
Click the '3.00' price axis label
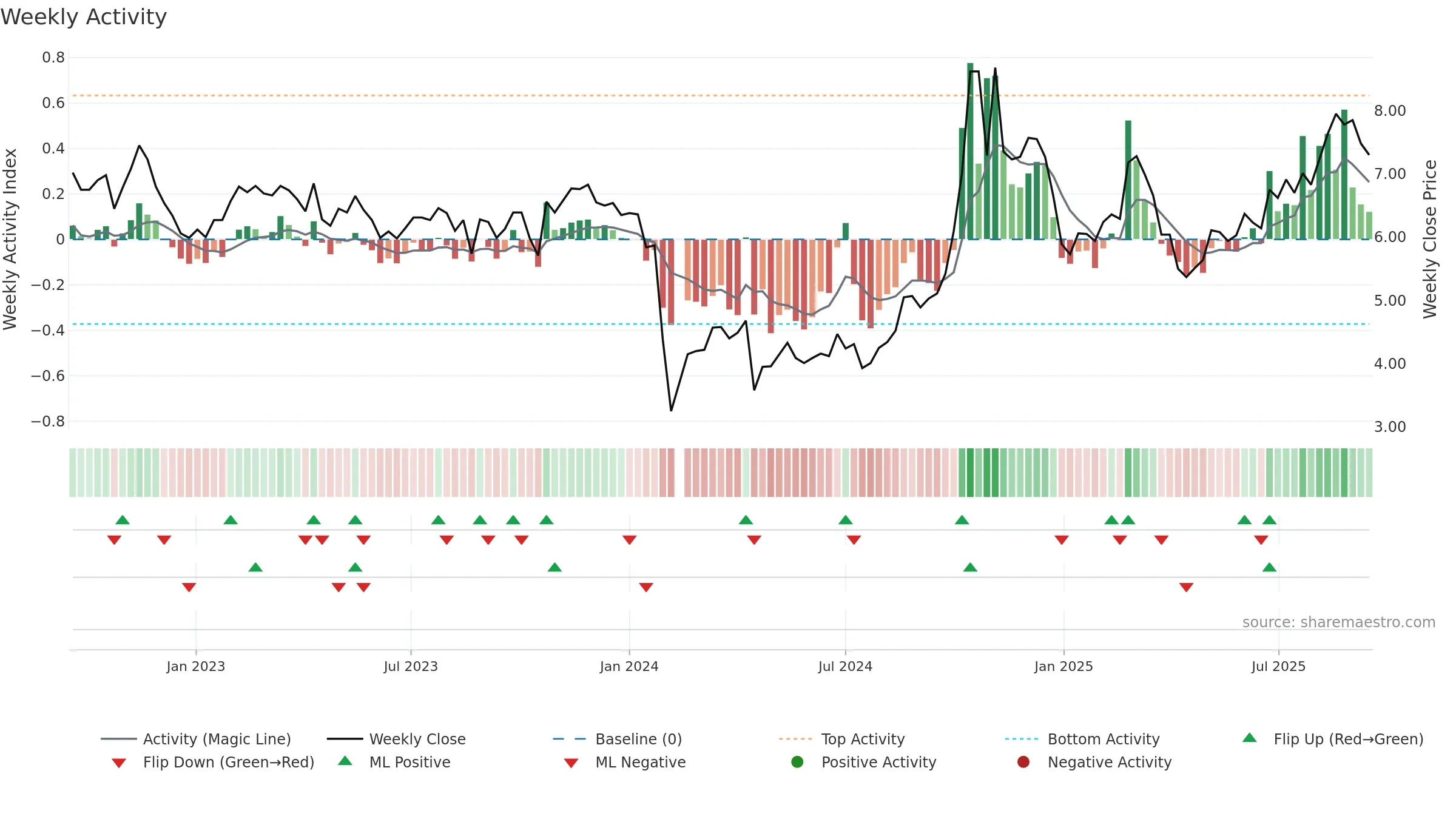(1390, 426)
